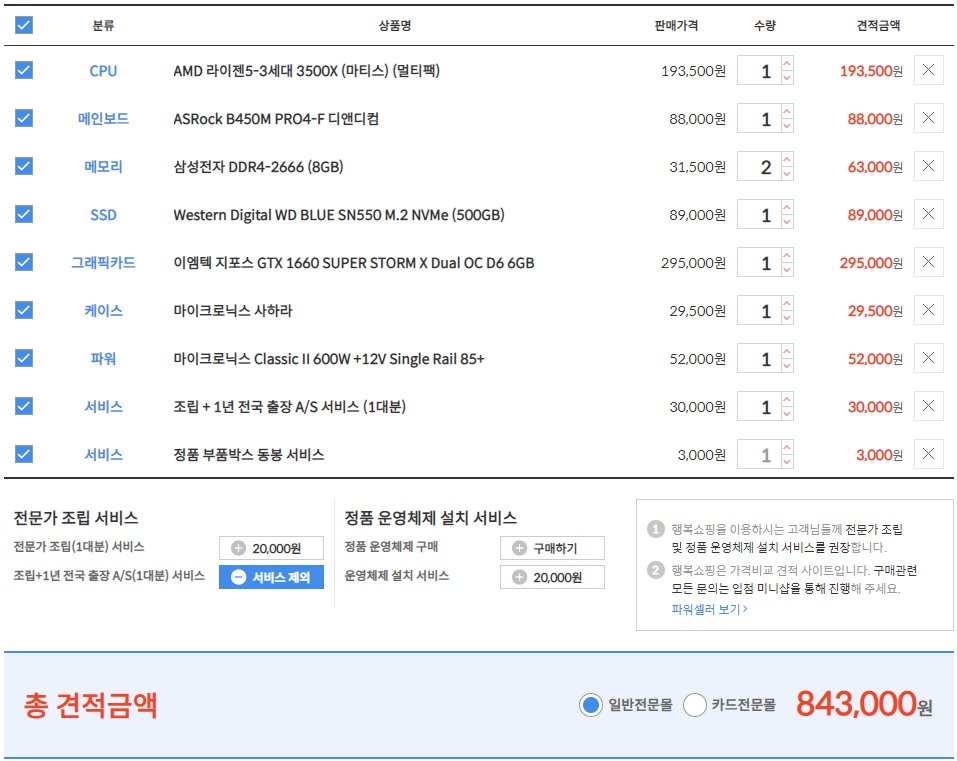
Task: Select the 카드전문몰 radio option
Action: click(694, 705)
